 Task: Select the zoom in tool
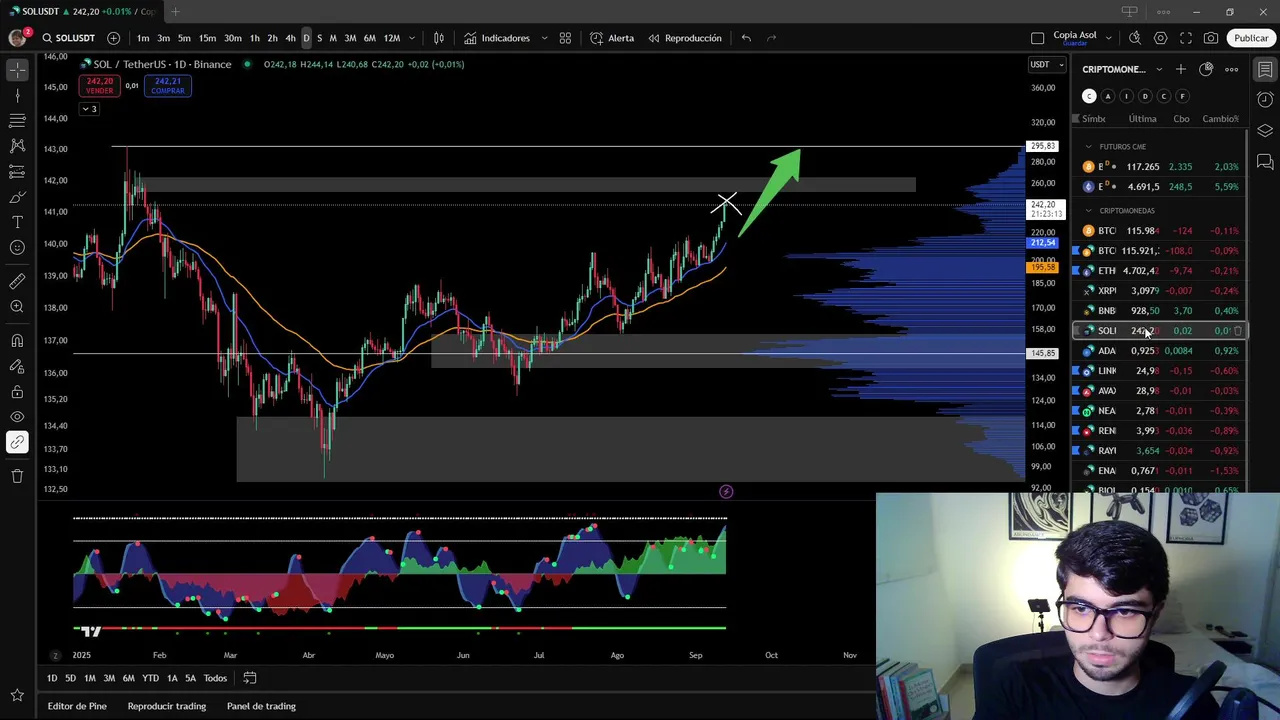(x=17, y=307)
